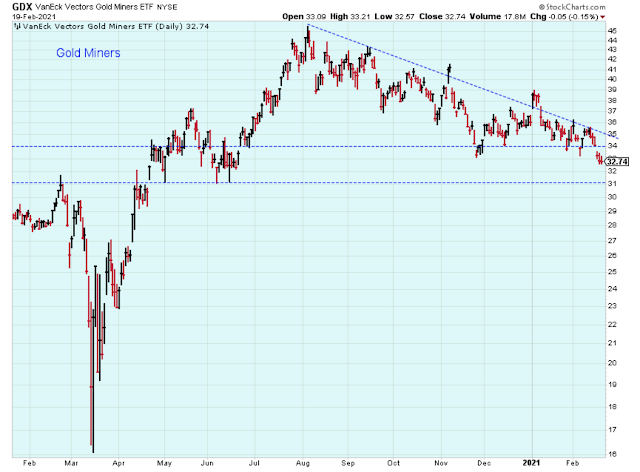
Task: Click the red down-arrow change indicator
Action: tap(603, 17)
